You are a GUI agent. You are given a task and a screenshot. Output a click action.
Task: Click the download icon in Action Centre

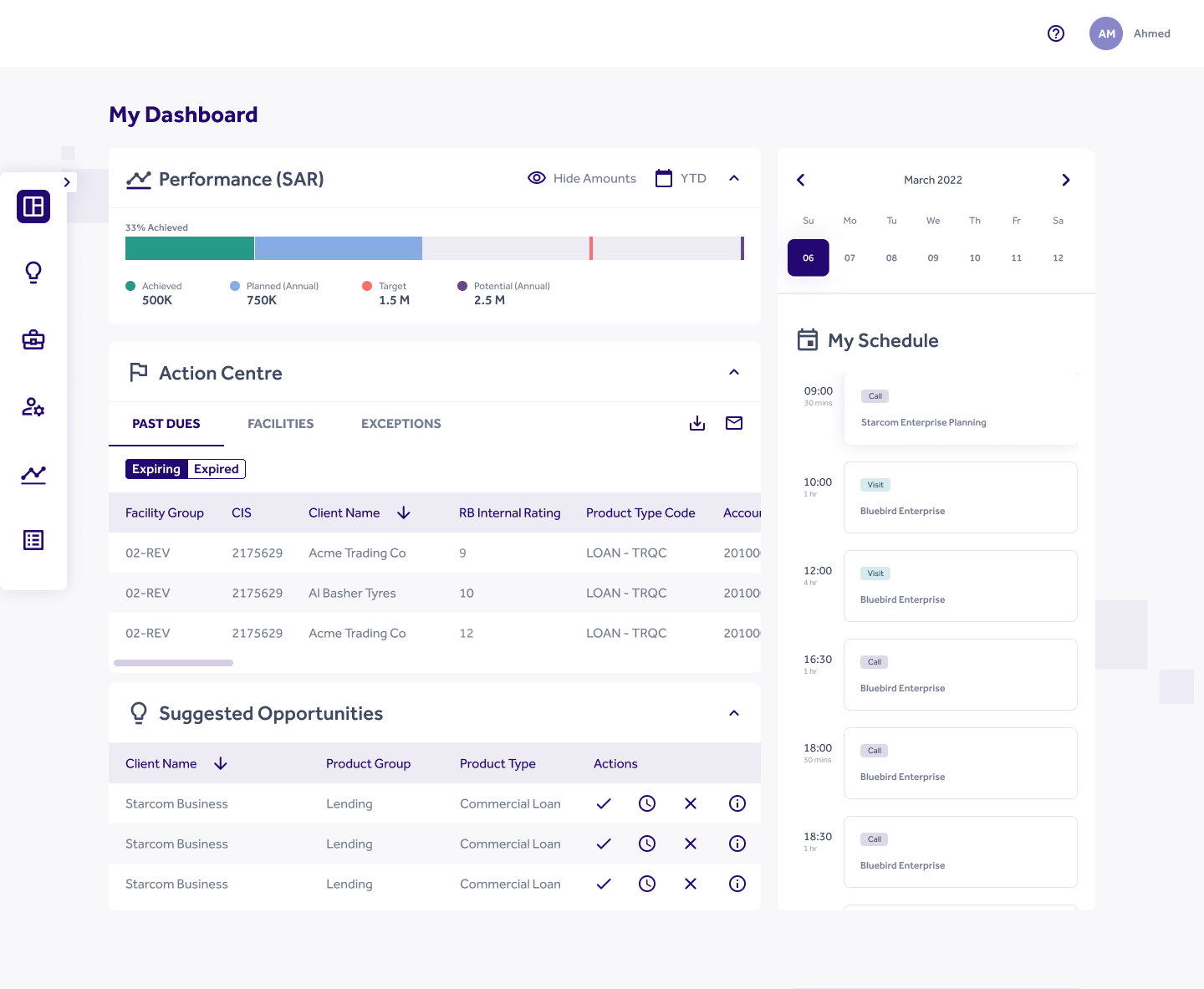pos(697,423)
